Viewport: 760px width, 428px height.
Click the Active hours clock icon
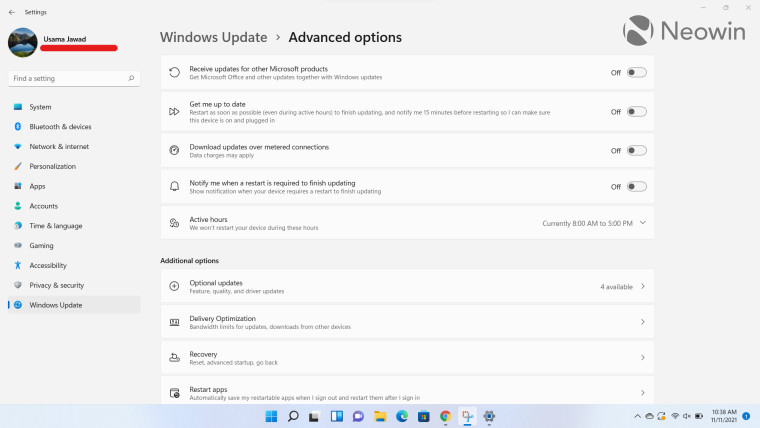click(174, 223)
